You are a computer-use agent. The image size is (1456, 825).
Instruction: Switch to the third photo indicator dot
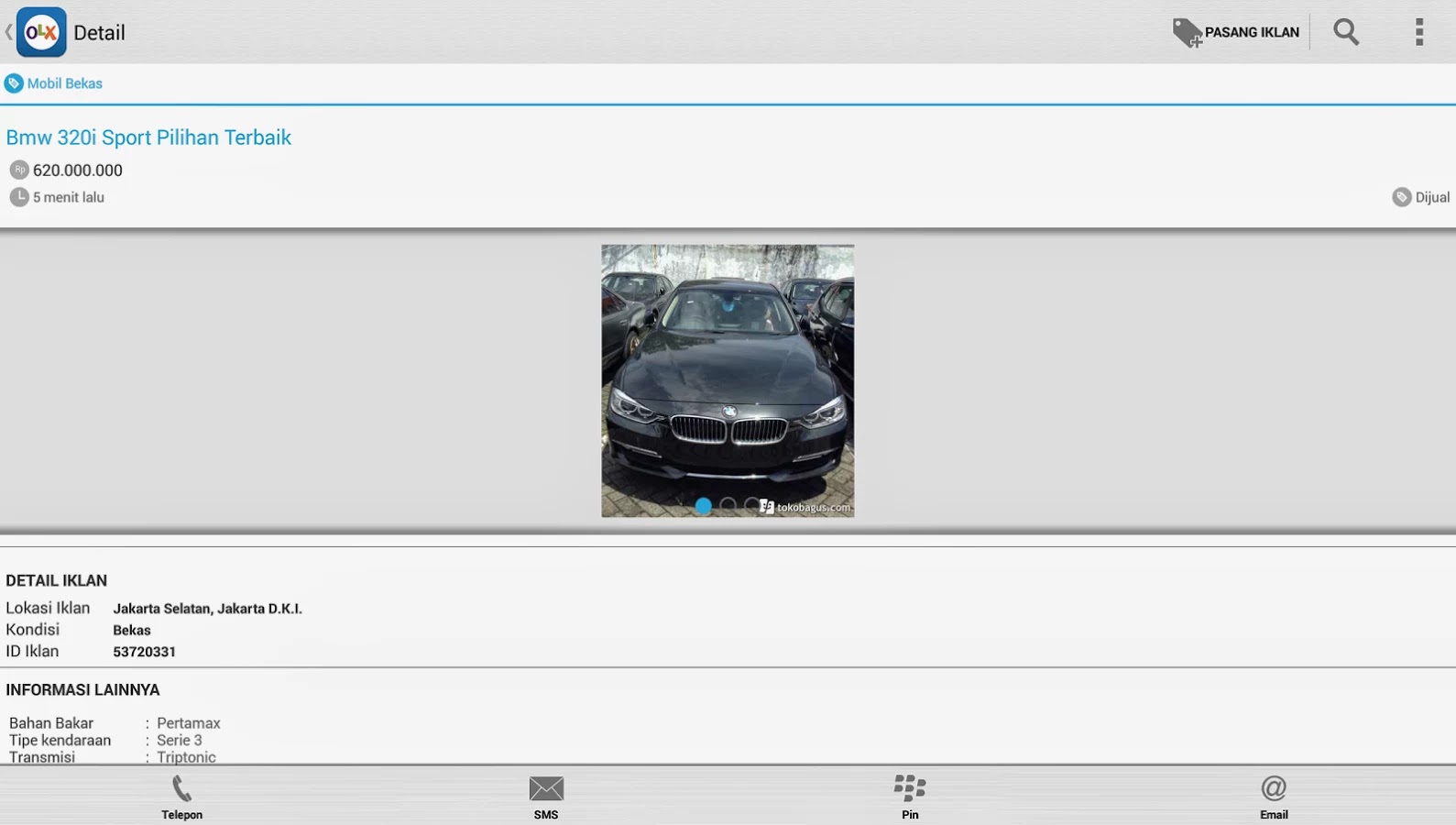[751, 505]
